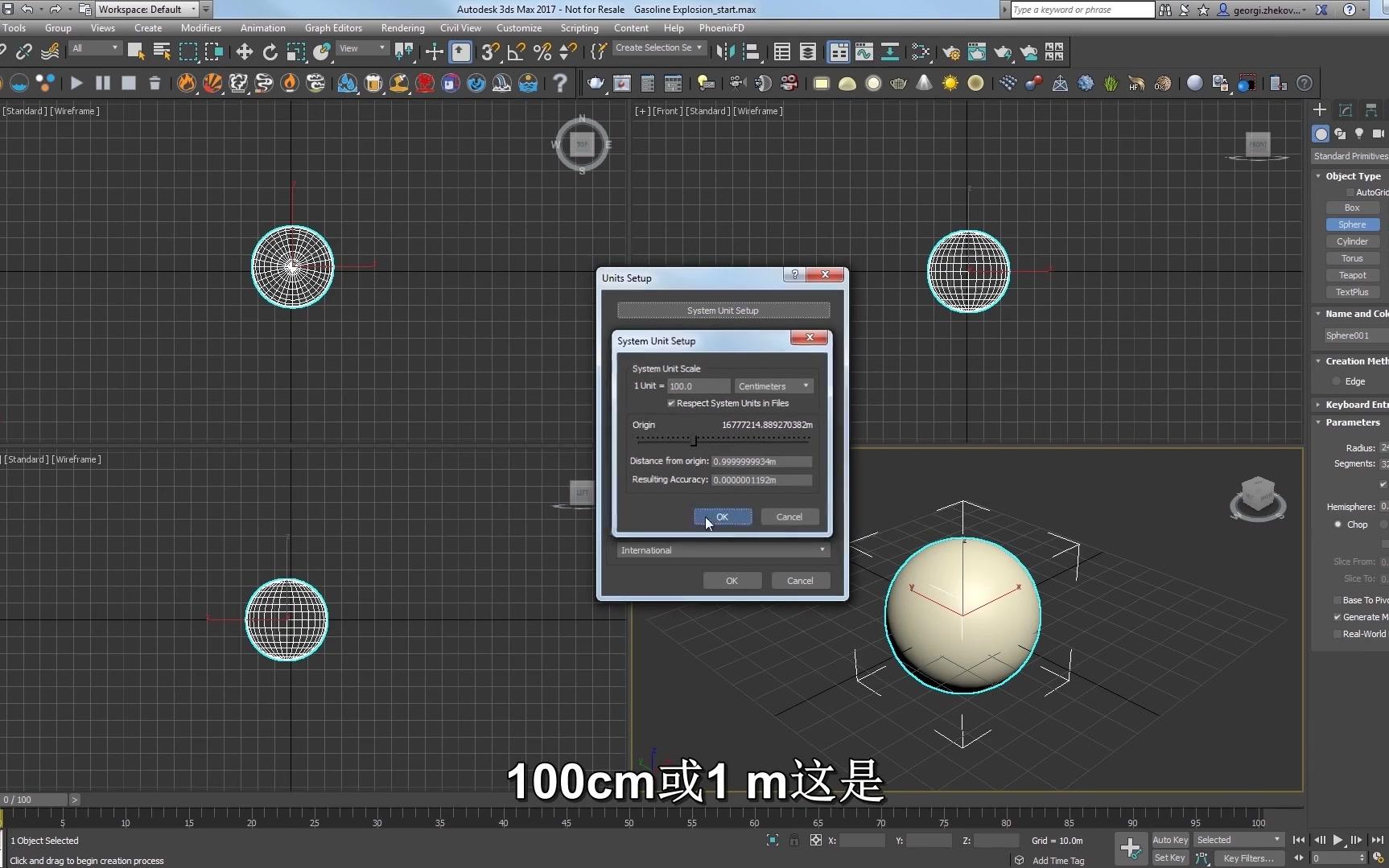This screenshot has height=868, width=1389.
Task: Open the PhoenixFD menu
Action: click(x=722, y=27)
